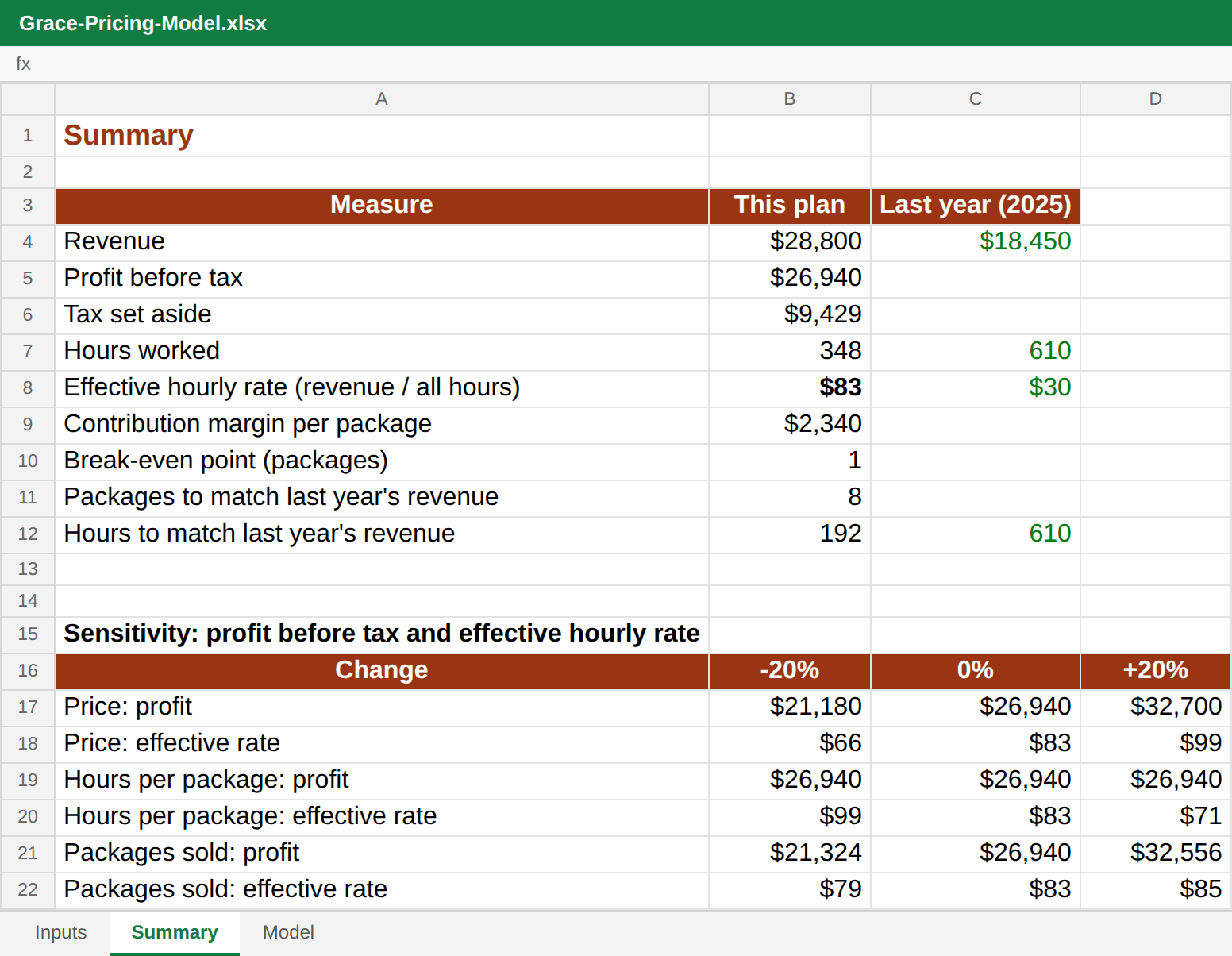Select the Effective hourly rate label cell
The width and height of the screenshot is (1232, 956).
coord(382,388)
